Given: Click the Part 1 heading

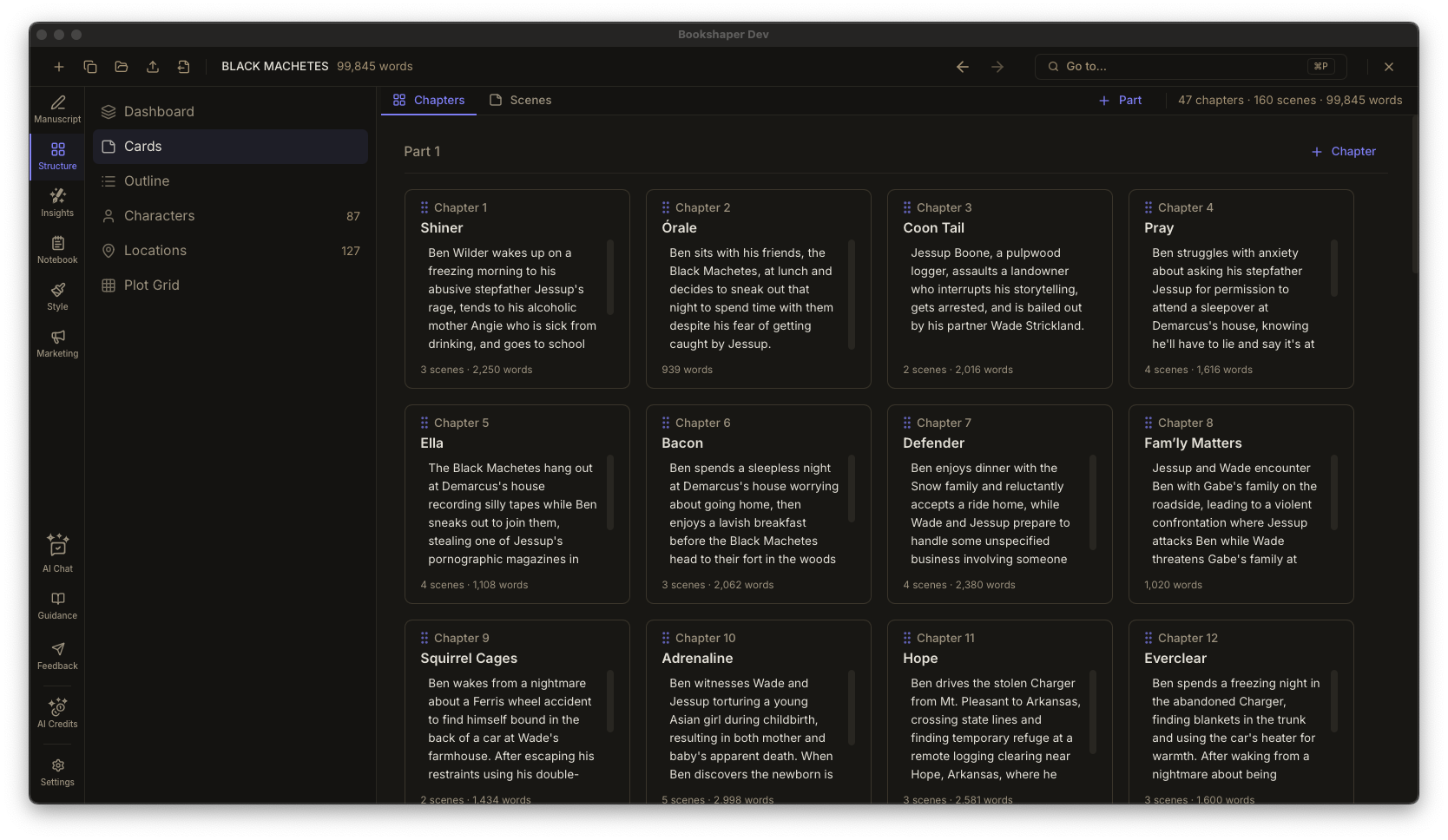Looking at the screenshot, I should point(422,152).
